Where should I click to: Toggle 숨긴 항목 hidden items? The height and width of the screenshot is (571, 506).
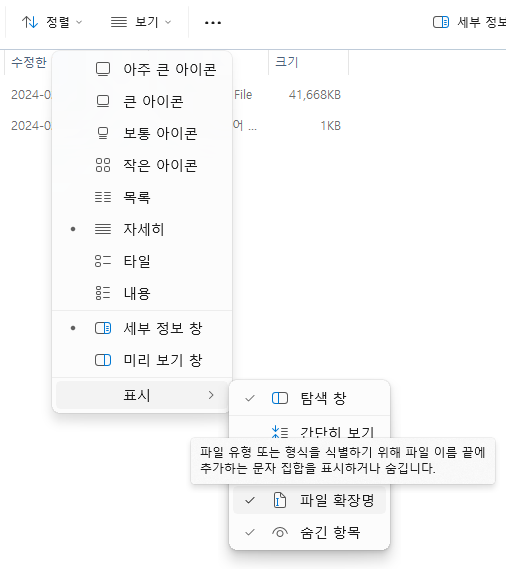(309, 532)
